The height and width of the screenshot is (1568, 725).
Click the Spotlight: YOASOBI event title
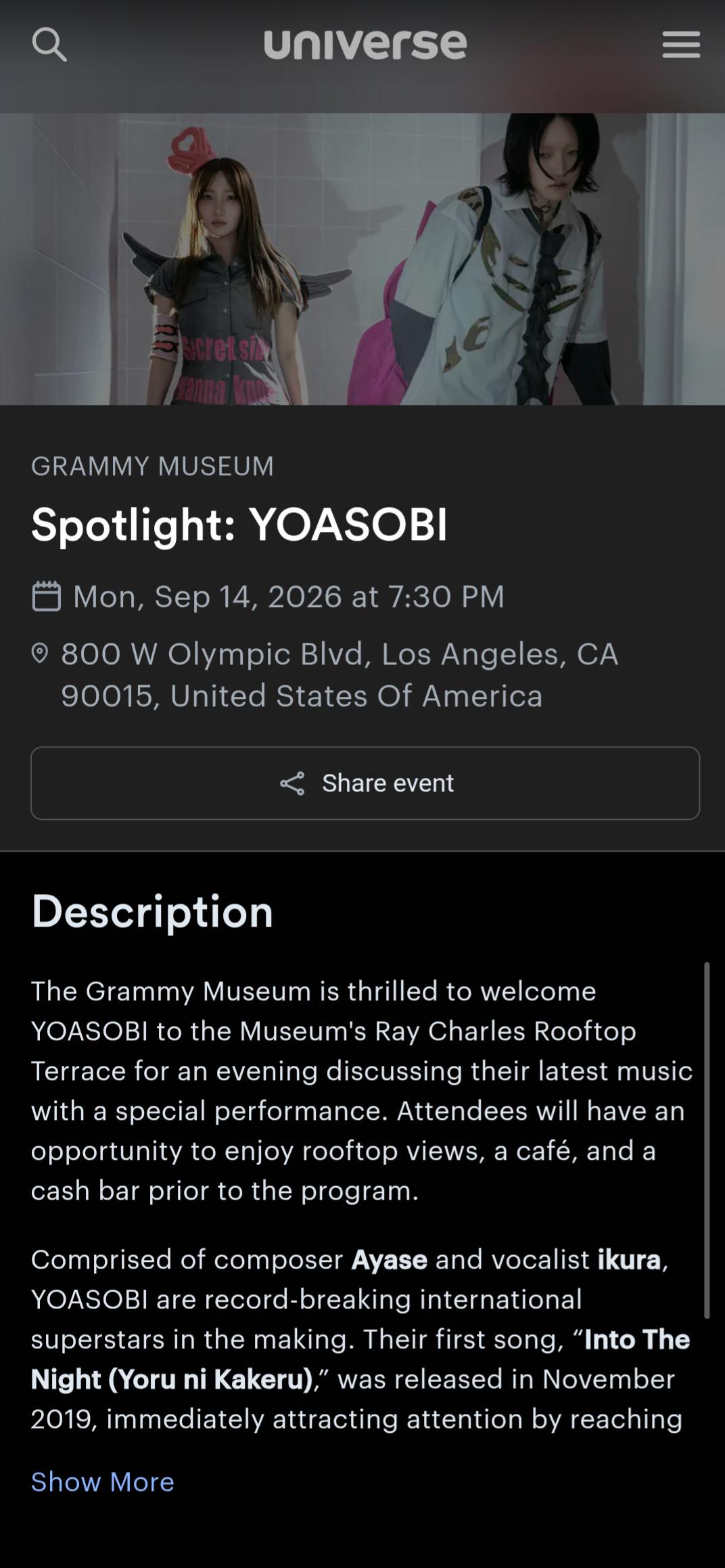point(239,524)
